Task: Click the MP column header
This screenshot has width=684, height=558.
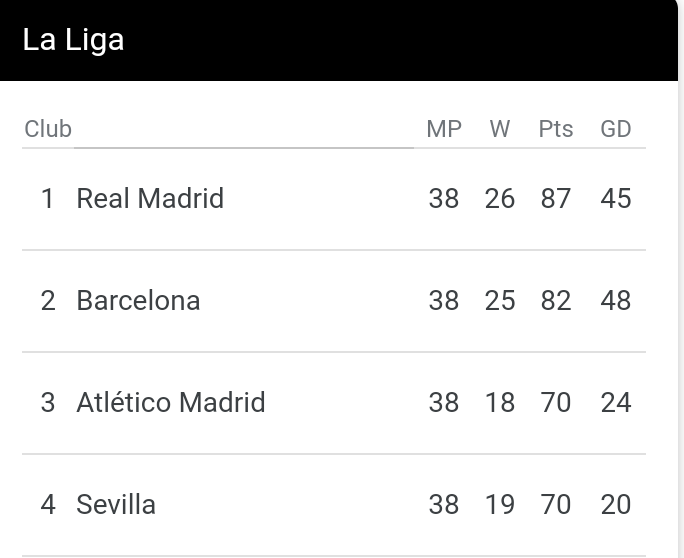Action: (444, 129)
